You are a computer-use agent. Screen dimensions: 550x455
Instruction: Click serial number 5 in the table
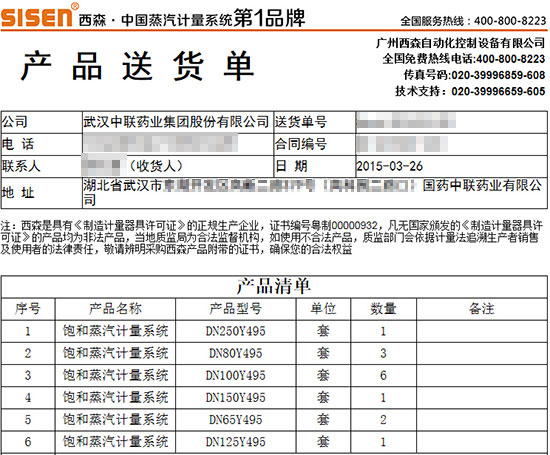click(x=28, y=420)
